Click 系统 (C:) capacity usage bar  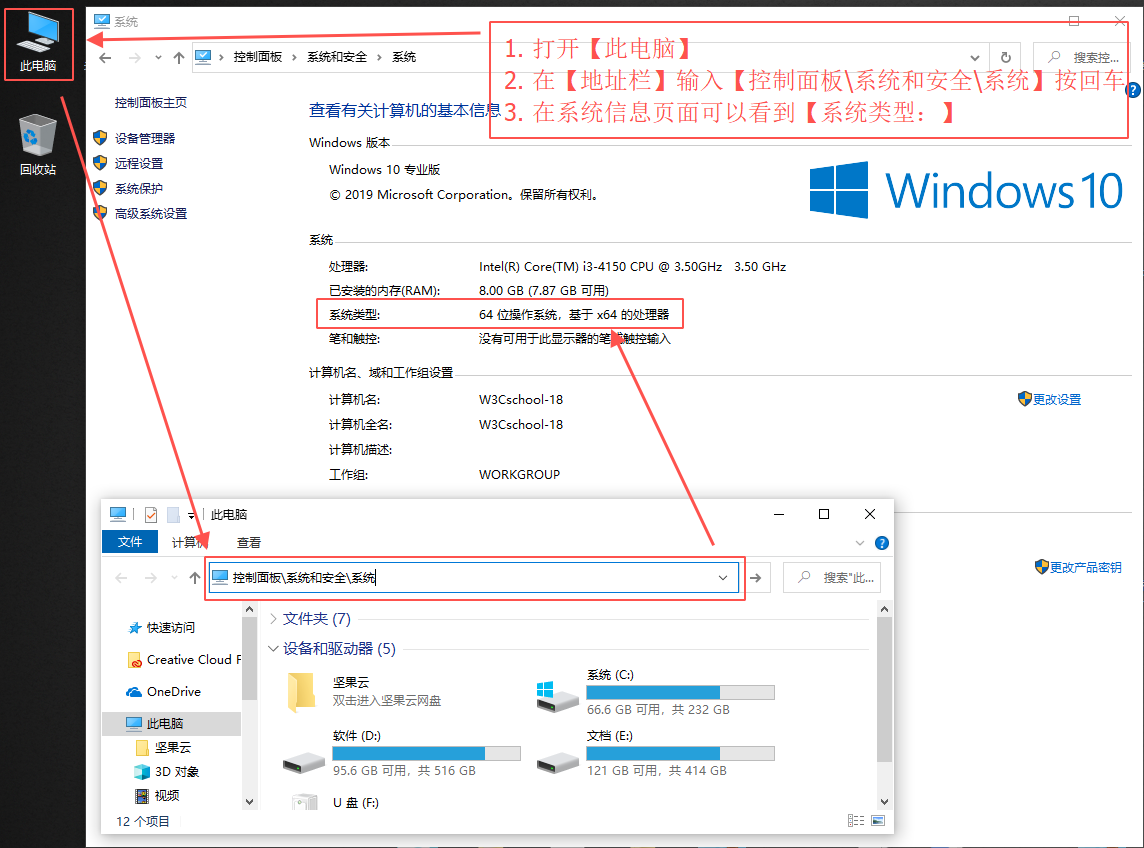click(x=680, y=693)
